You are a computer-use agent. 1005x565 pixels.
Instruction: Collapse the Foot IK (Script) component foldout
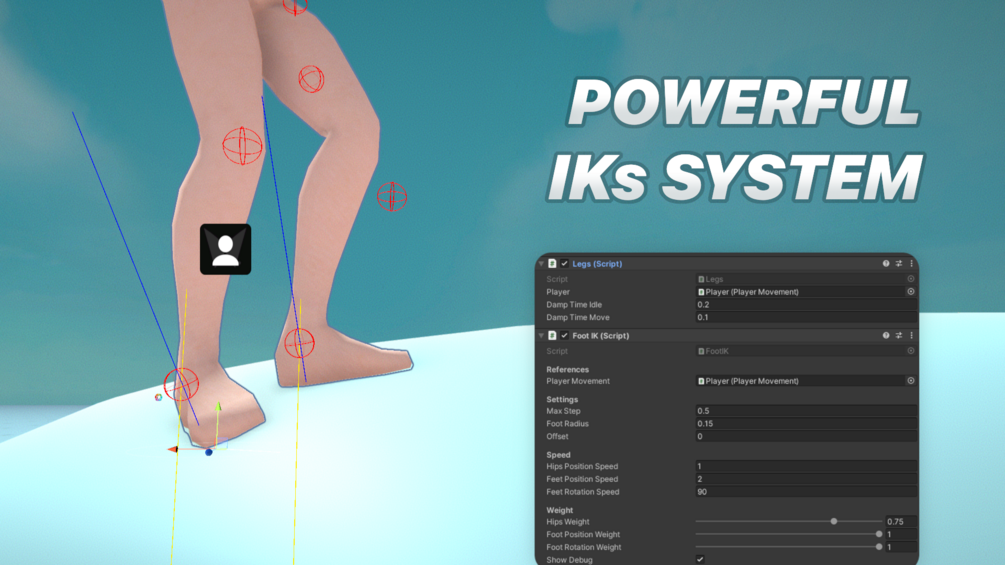click(542, 336)
